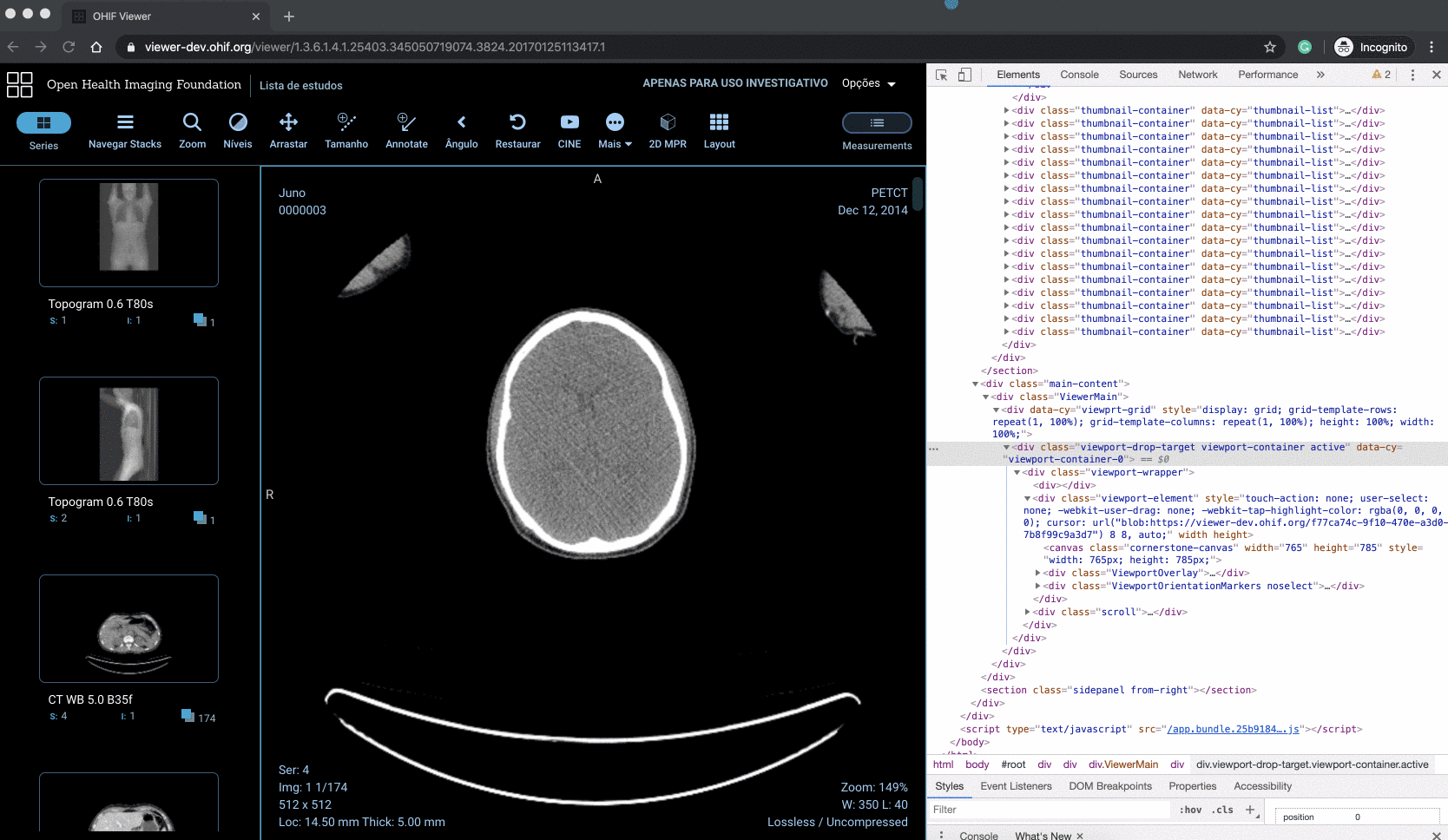Viewport: 1448px width, 840px height.
Task: Open the 2D MPR view
Action: coord(668,131)
